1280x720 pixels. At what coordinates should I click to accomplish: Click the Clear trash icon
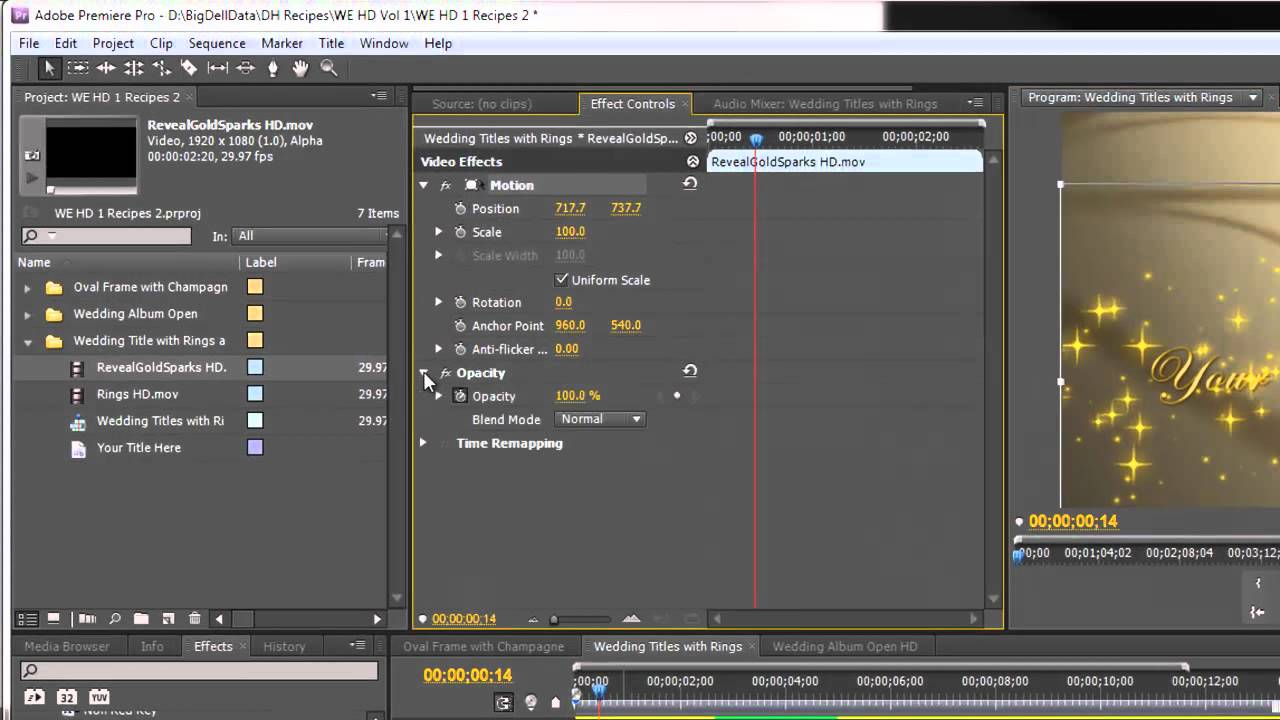[x=195, y=619]
